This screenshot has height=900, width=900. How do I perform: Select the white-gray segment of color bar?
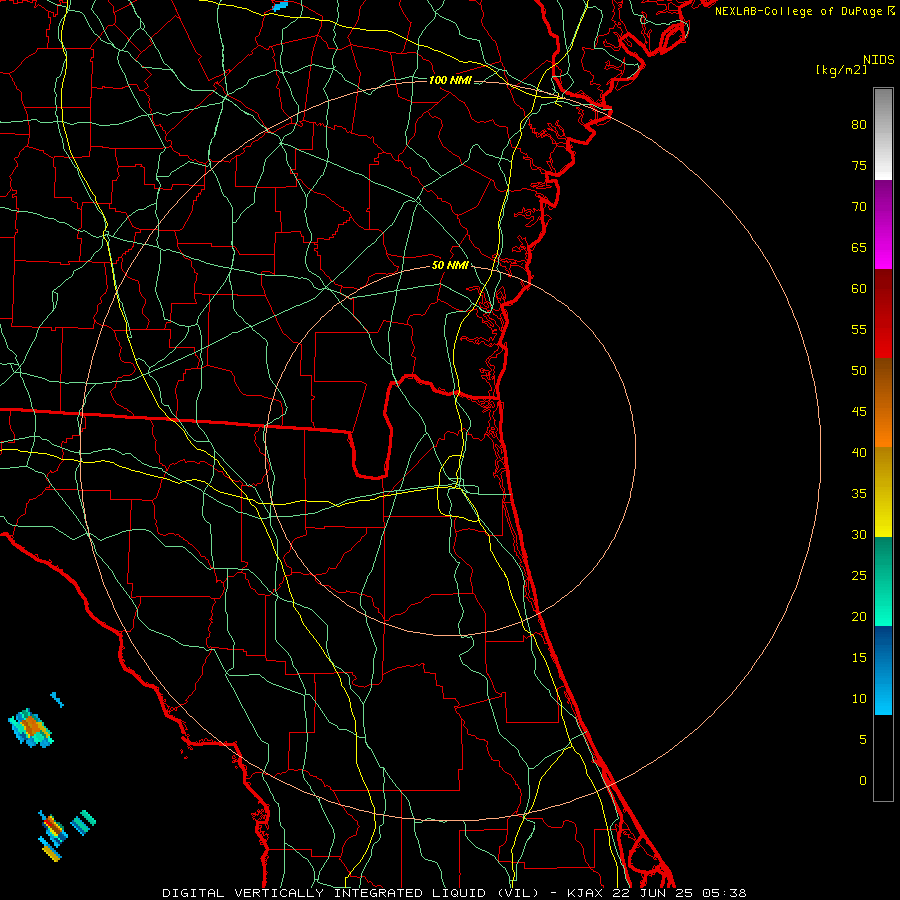[883, 134]
